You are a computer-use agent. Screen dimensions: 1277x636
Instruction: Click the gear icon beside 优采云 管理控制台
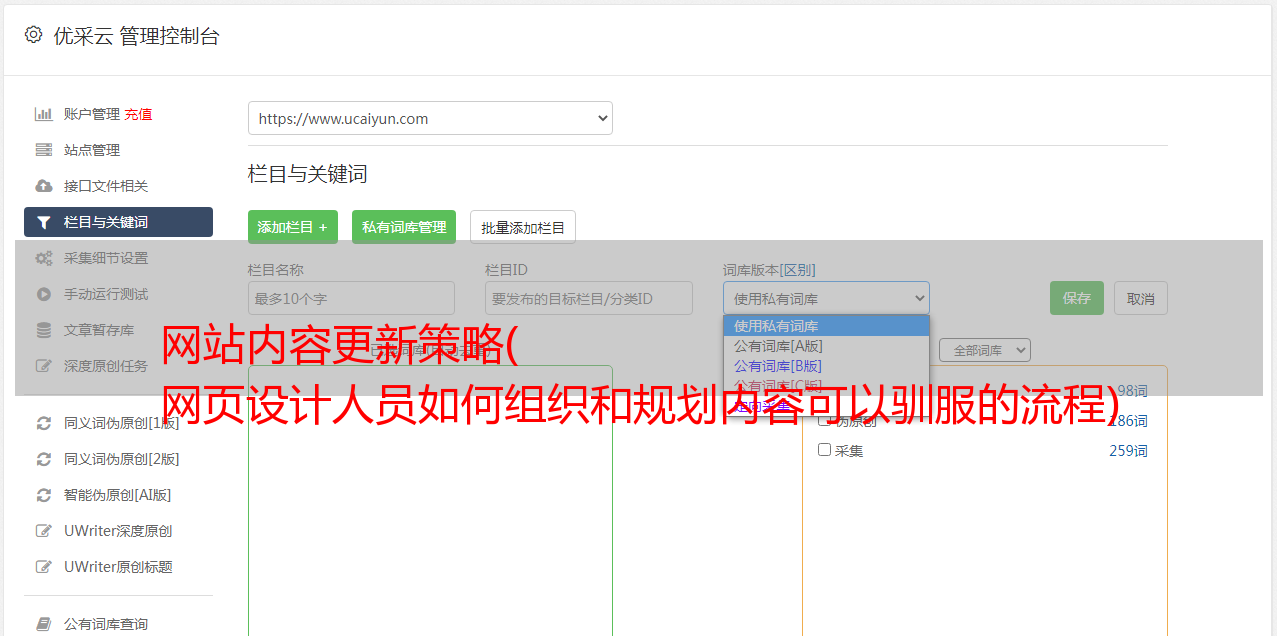[33, 35]
